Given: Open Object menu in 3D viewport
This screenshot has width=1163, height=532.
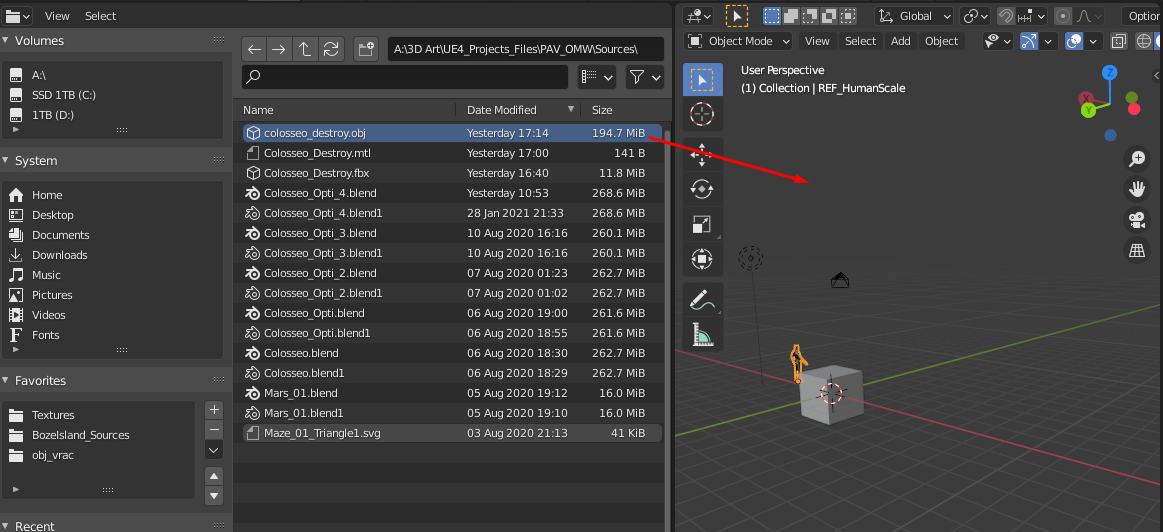Looking at the screenshot, I should pos(942,41).
